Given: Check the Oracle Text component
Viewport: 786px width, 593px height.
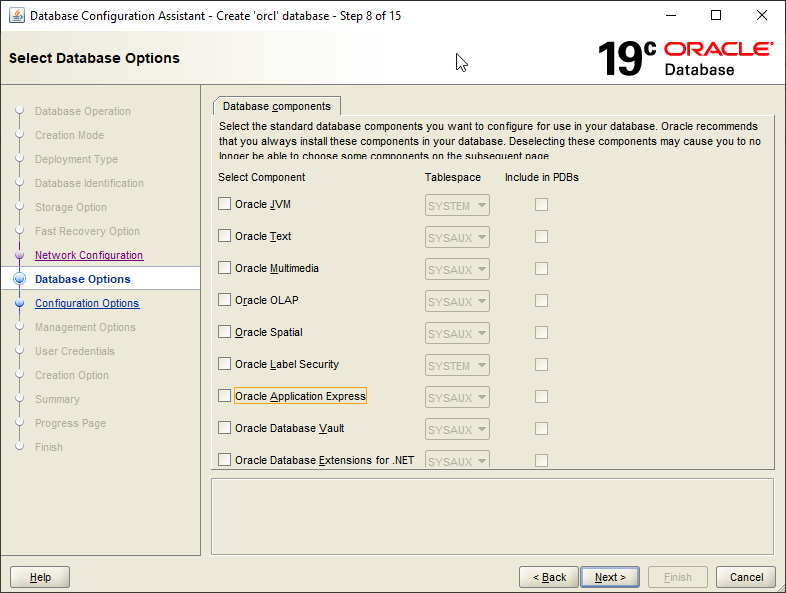Looking at the screenshot, I should [x=225, y=236].
